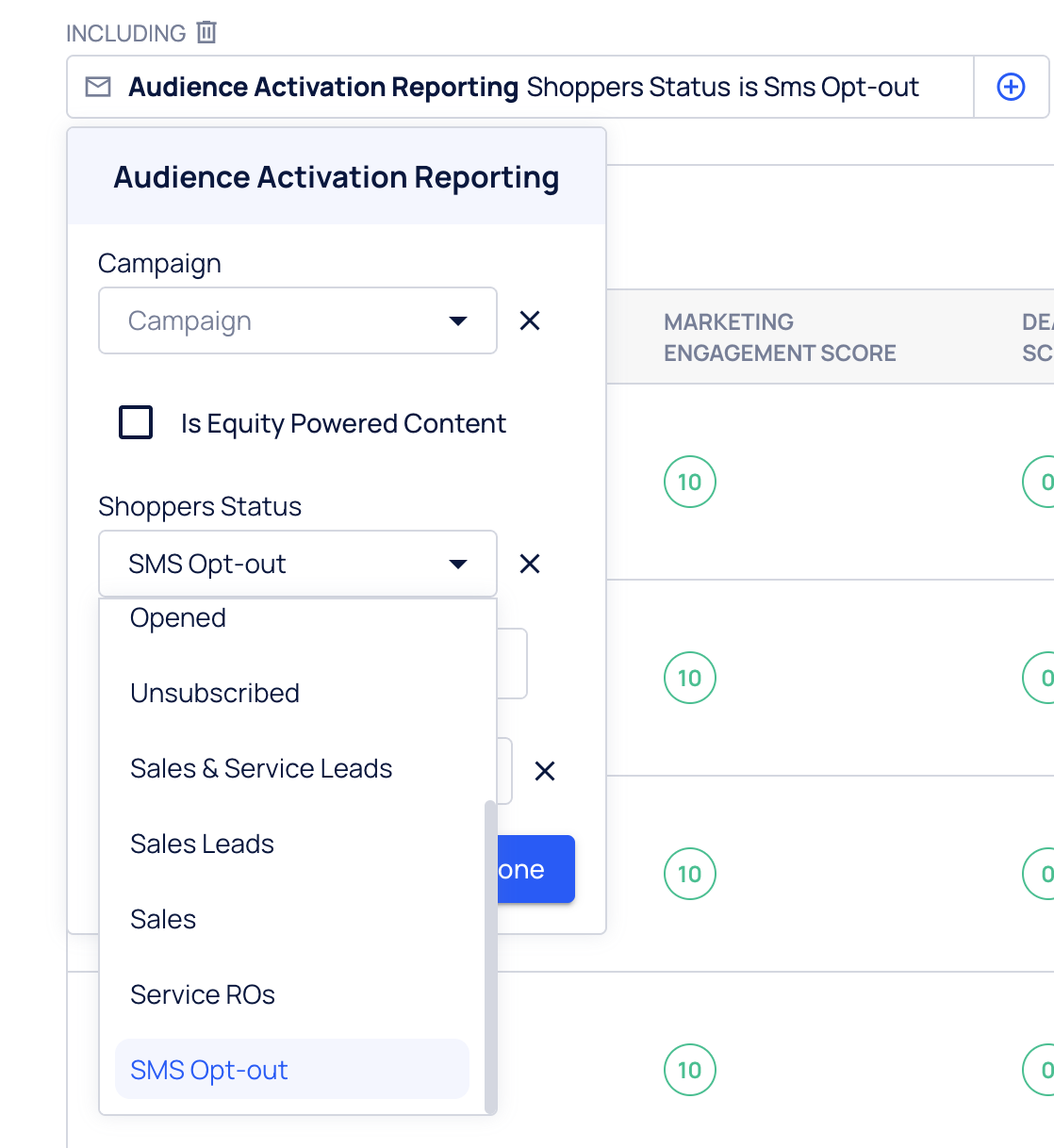Choose the Sales option
This screenshot has width=1054, height=1148.
point(163,920)
